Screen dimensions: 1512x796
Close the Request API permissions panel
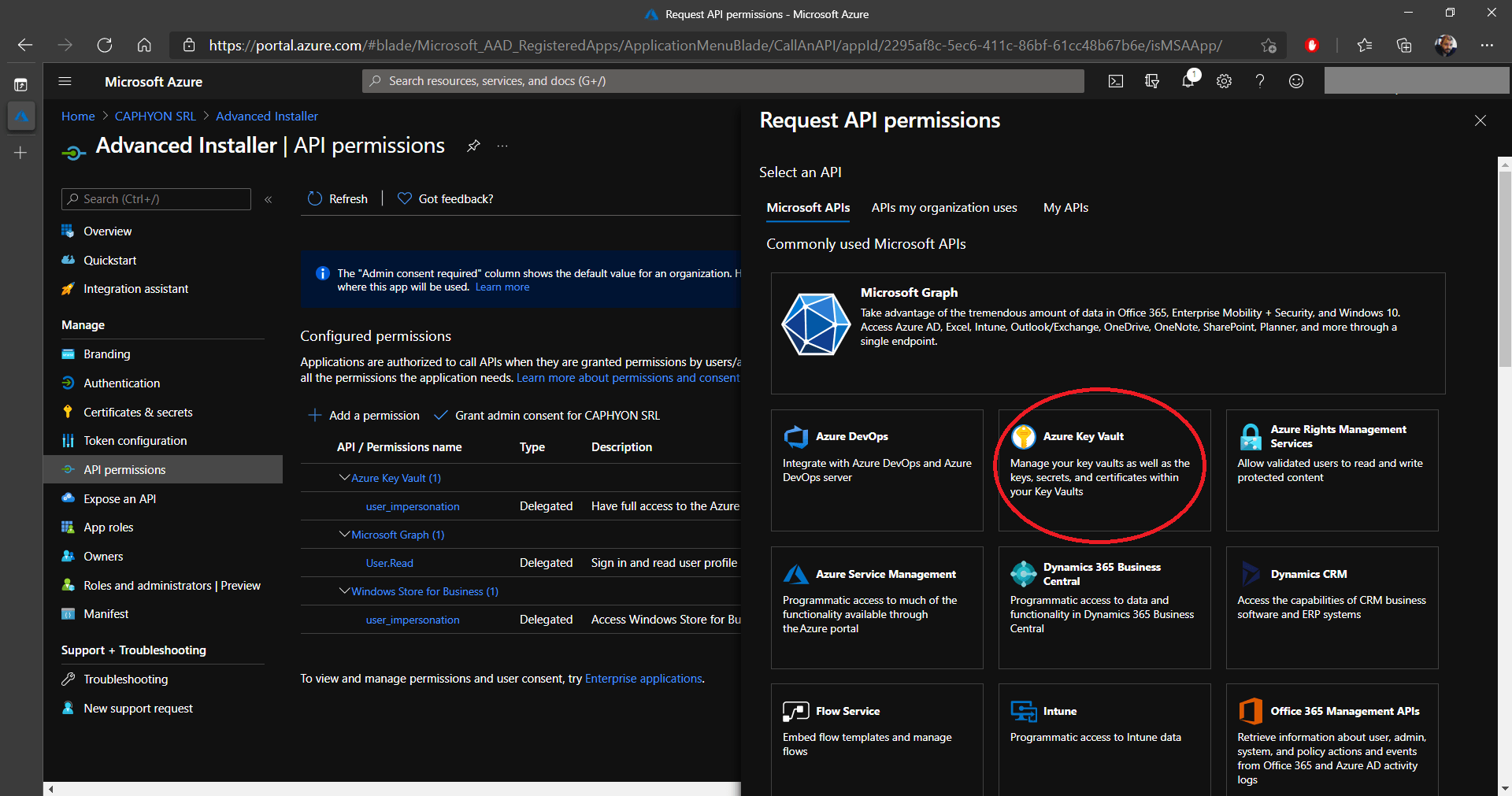click(x=1480, y=120)
